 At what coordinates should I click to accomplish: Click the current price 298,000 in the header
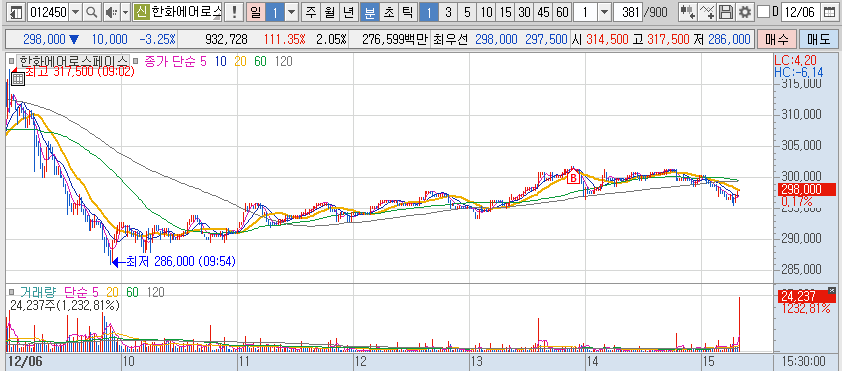44,39
